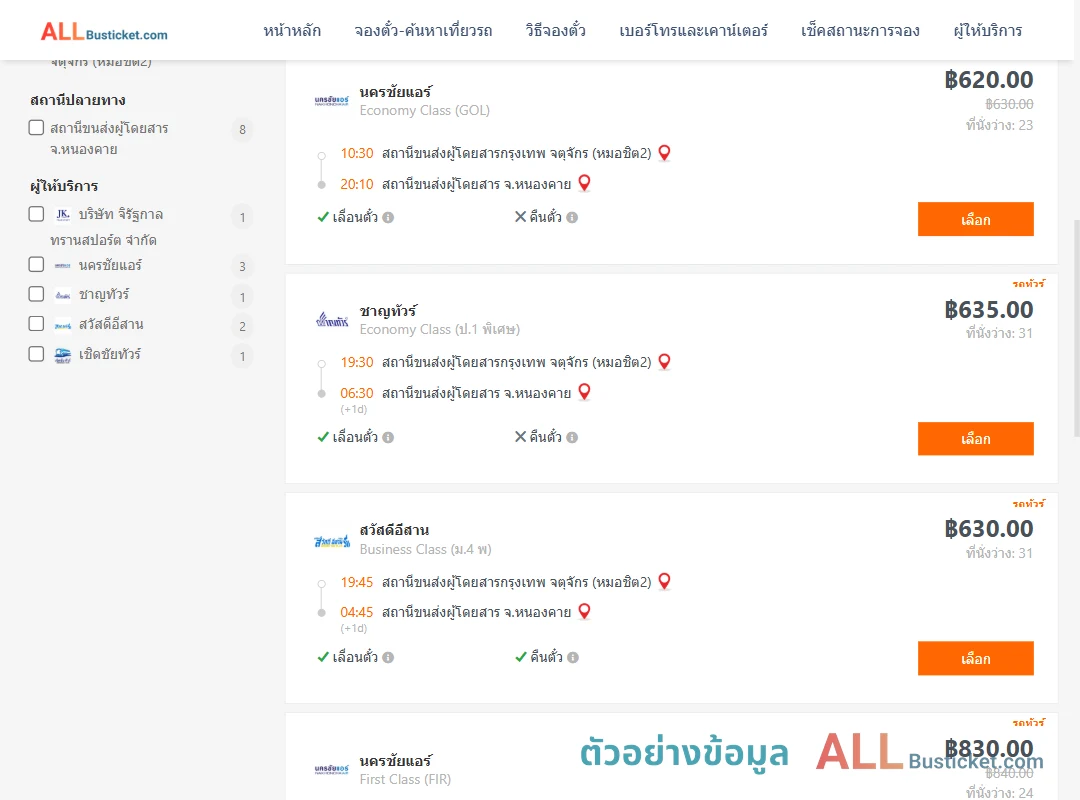Viewport: 1080px width, 800px height.
Task: Click the ผู้ให้บริการ filter heading in the sidebar
Action: point(64,186)
